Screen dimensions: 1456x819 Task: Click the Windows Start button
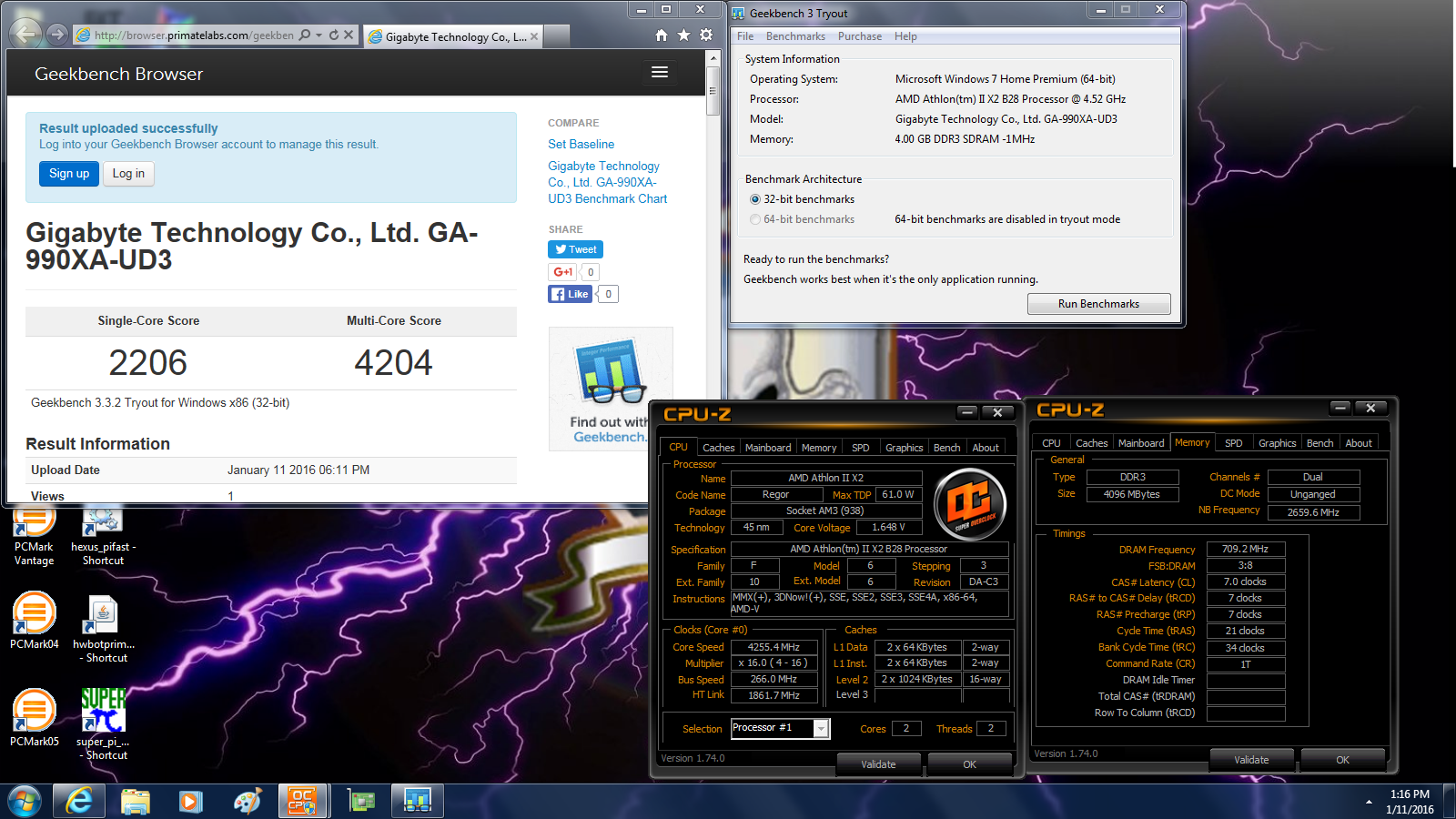click(x=25, y=802)
